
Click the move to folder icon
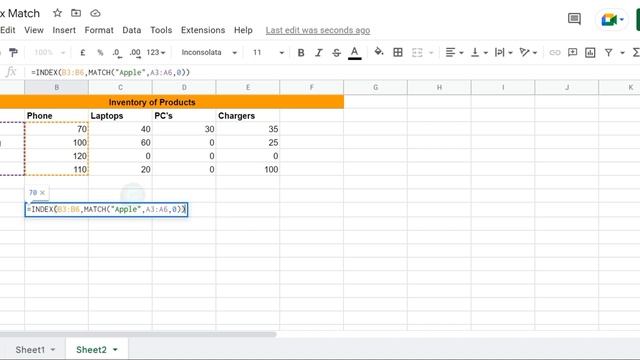(76, 13)
